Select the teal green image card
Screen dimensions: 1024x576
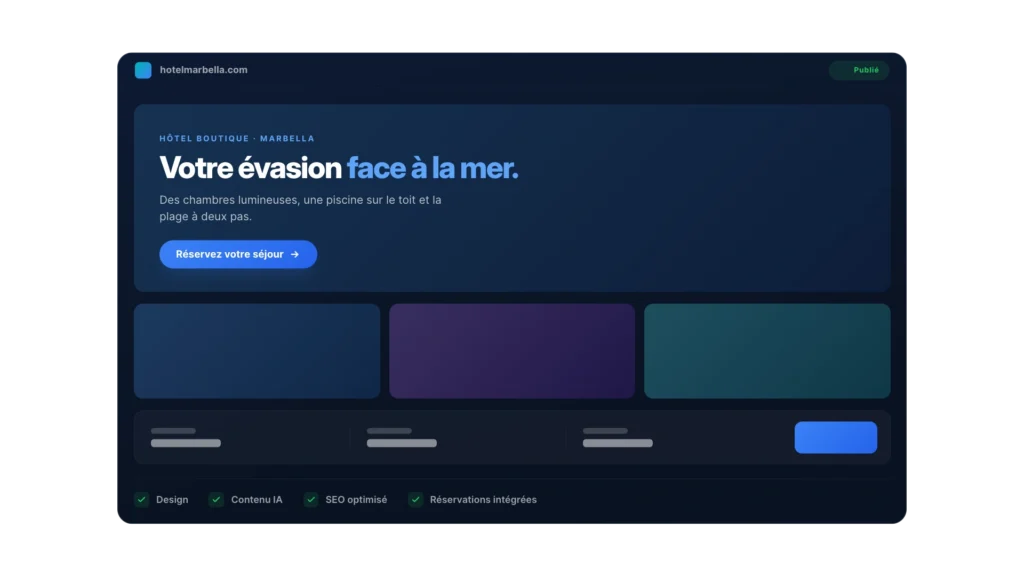coord(767,351)
